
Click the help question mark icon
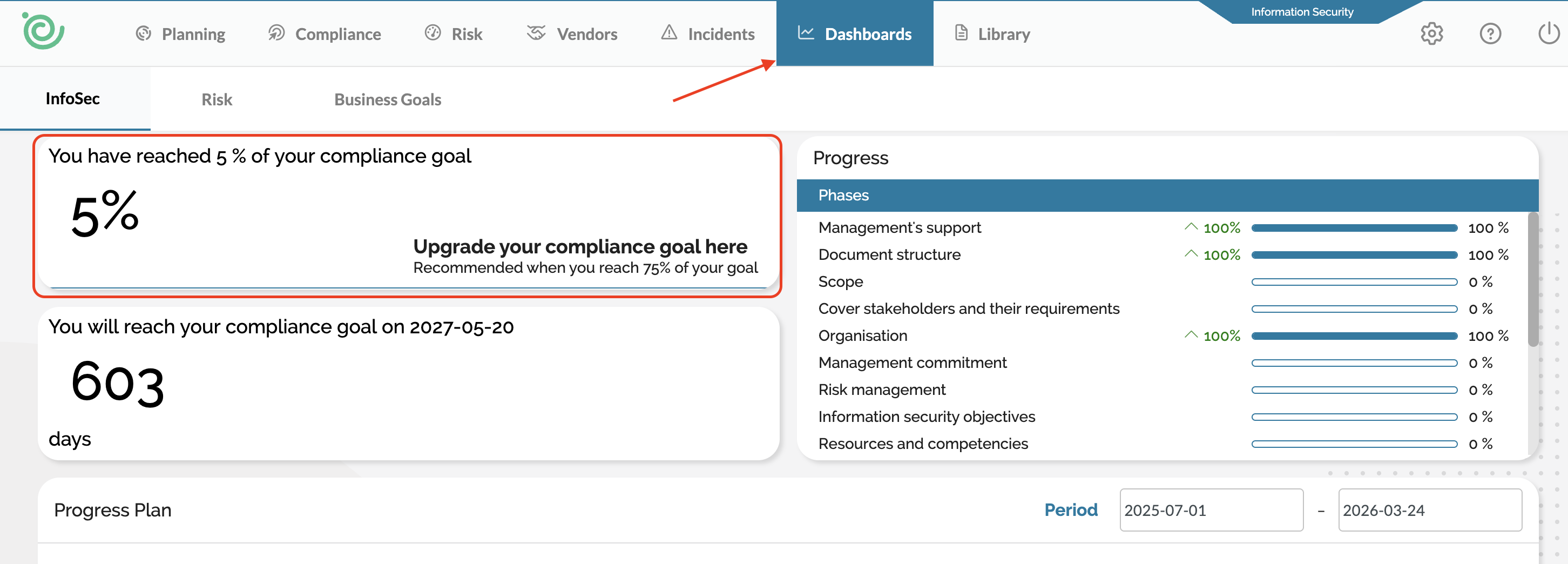[x=1490, y=33]
